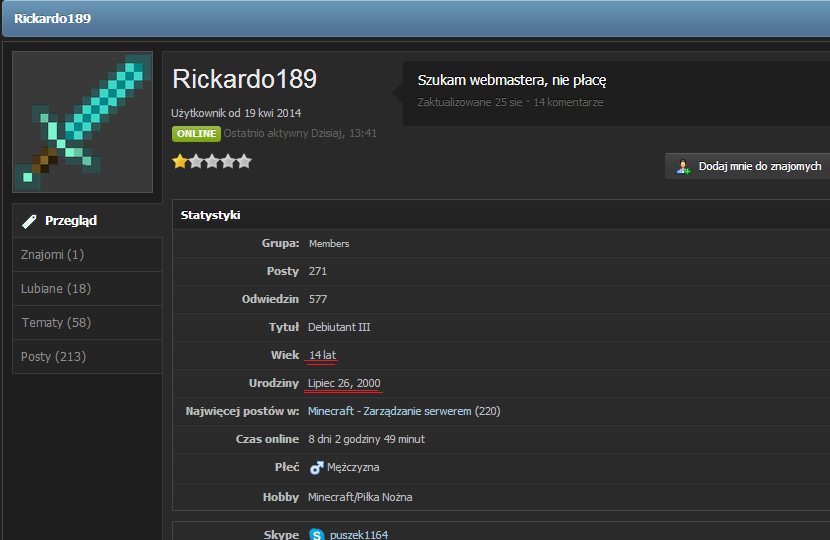The height and width of the screenshot is (540, 830).
Task: Rate the profile with the fifth star
Action: pos(244,161)
